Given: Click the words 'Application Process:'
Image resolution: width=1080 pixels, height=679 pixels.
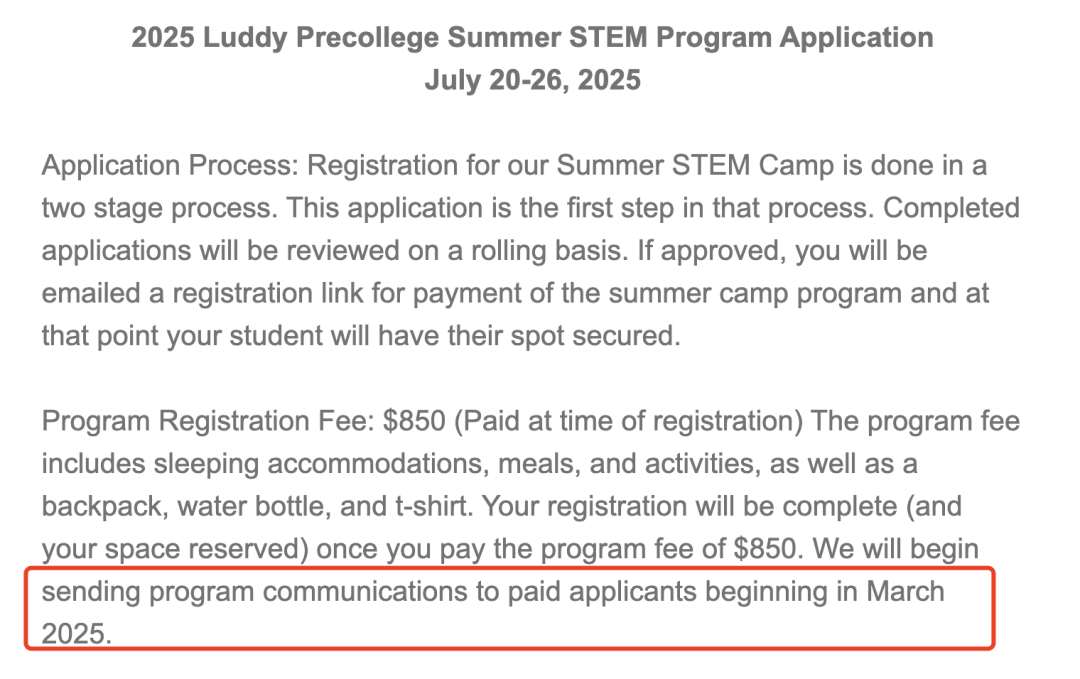Looking at the screenshot, I should point(170,166).
